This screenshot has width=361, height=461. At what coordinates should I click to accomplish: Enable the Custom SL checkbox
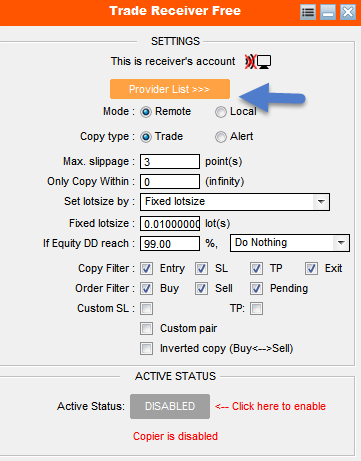coord(146,309)
